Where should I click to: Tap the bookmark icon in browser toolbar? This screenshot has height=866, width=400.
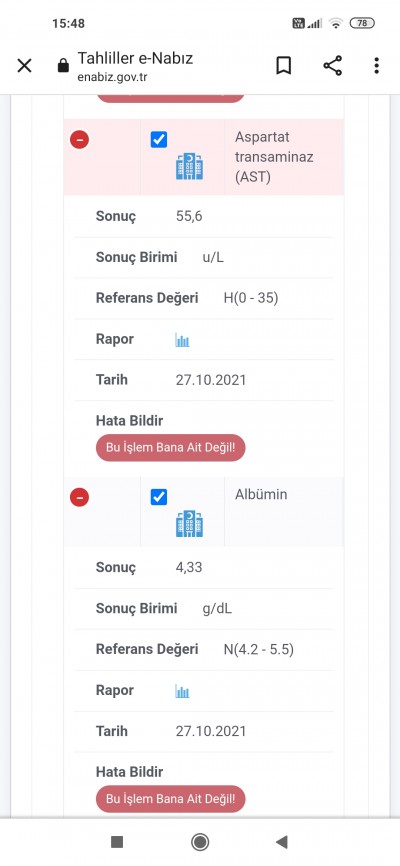(x=283, y=66)
